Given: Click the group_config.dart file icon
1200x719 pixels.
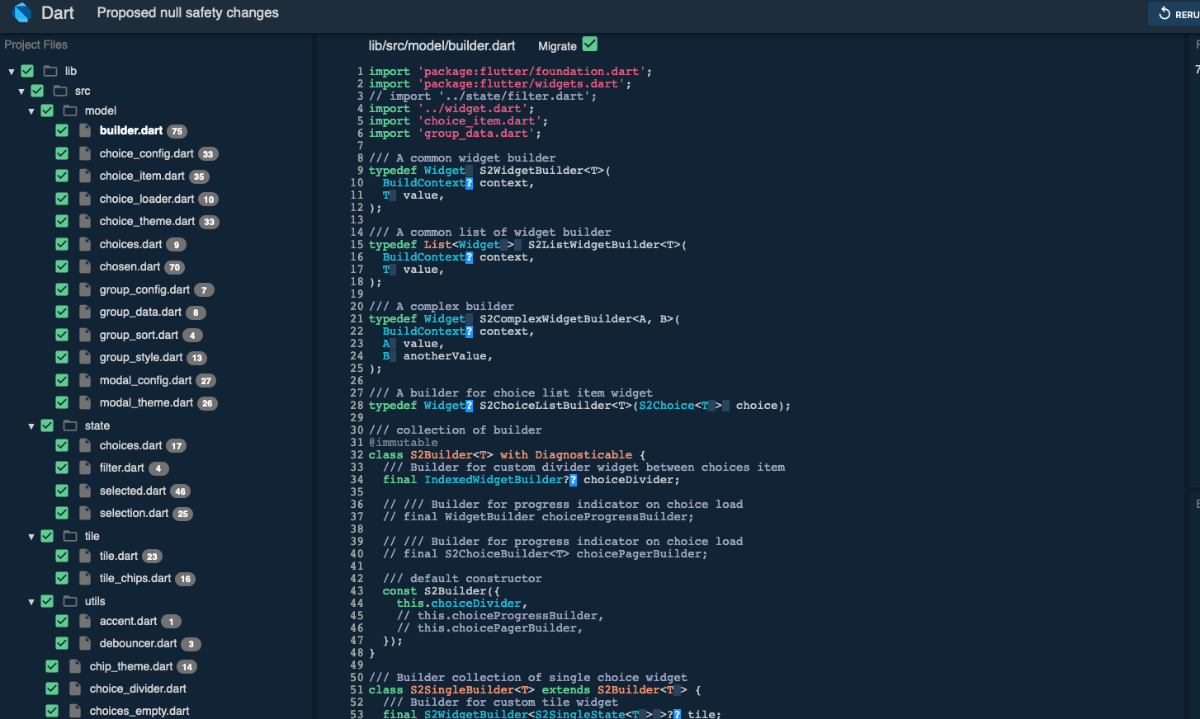Looking at the screenshot, I should point(85,290).
